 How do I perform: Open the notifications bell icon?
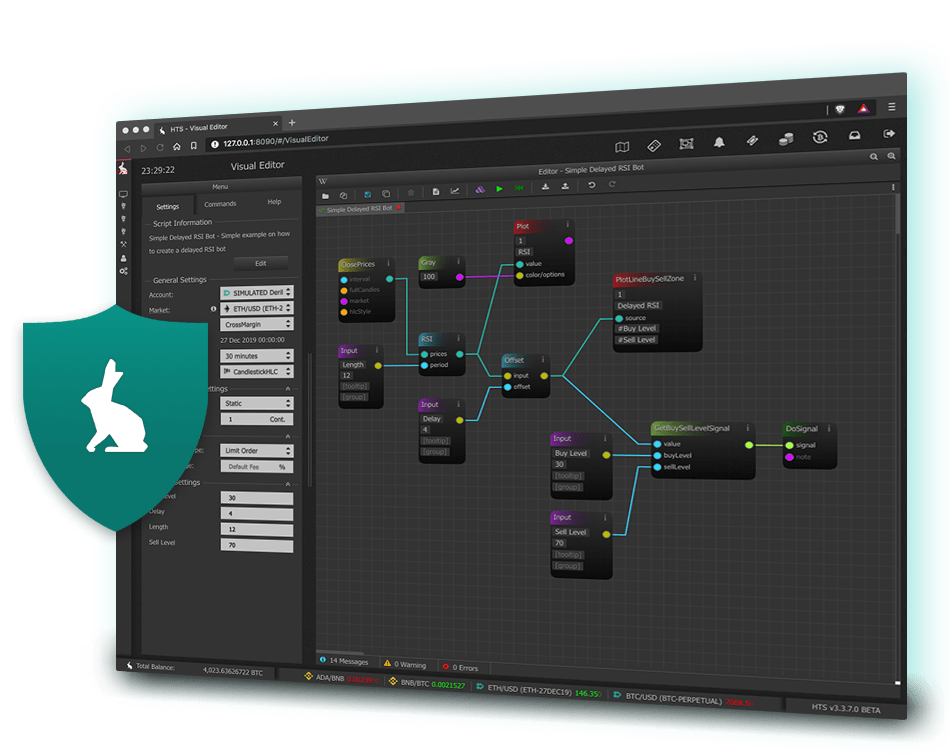coord(719,142)
